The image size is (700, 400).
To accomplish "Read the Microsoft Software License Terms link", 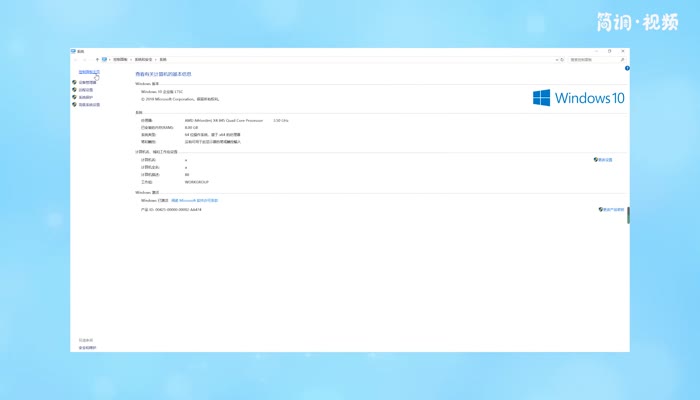I will 194,200.
